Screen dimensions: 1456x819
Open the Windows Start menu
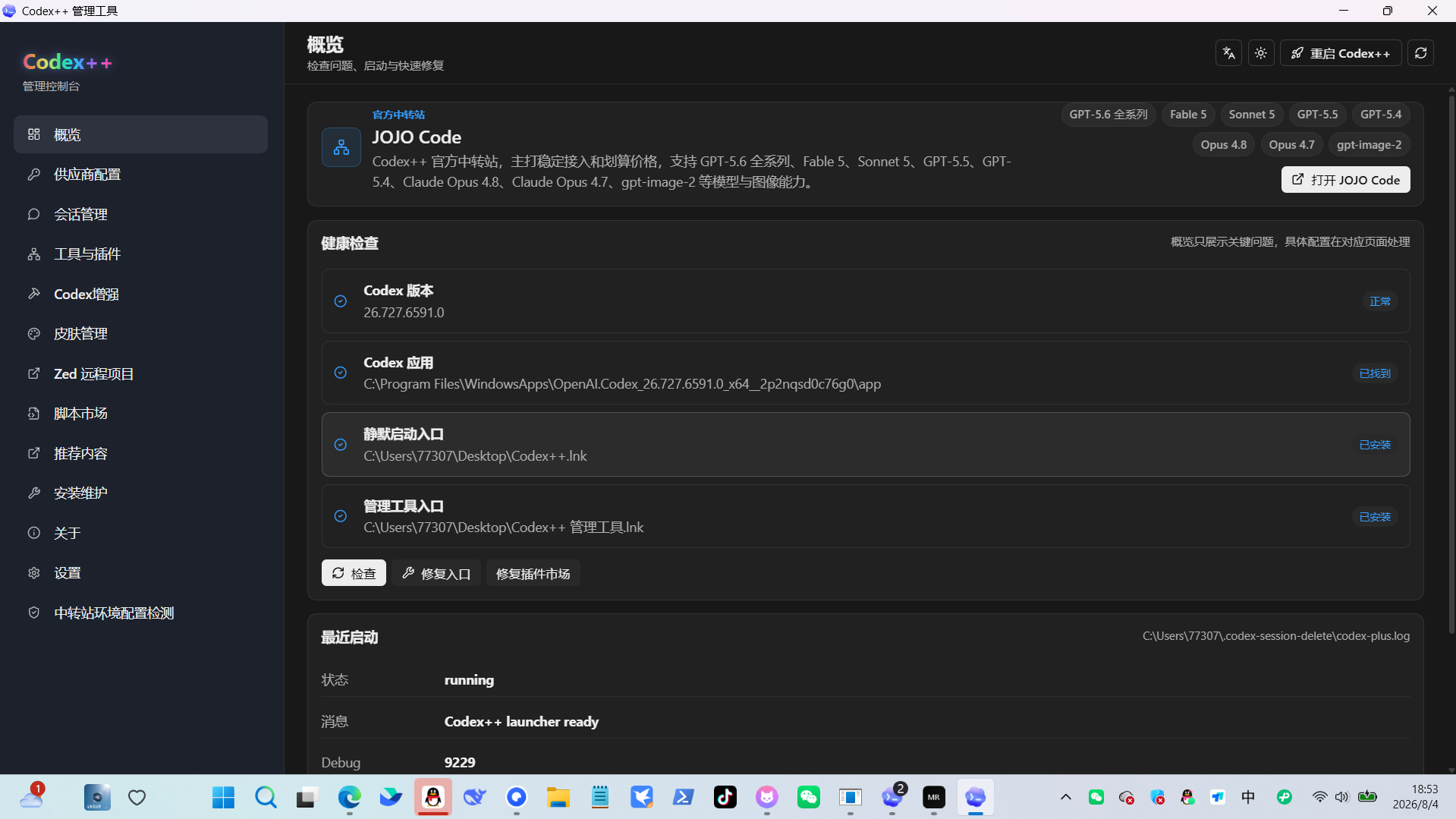223,797
